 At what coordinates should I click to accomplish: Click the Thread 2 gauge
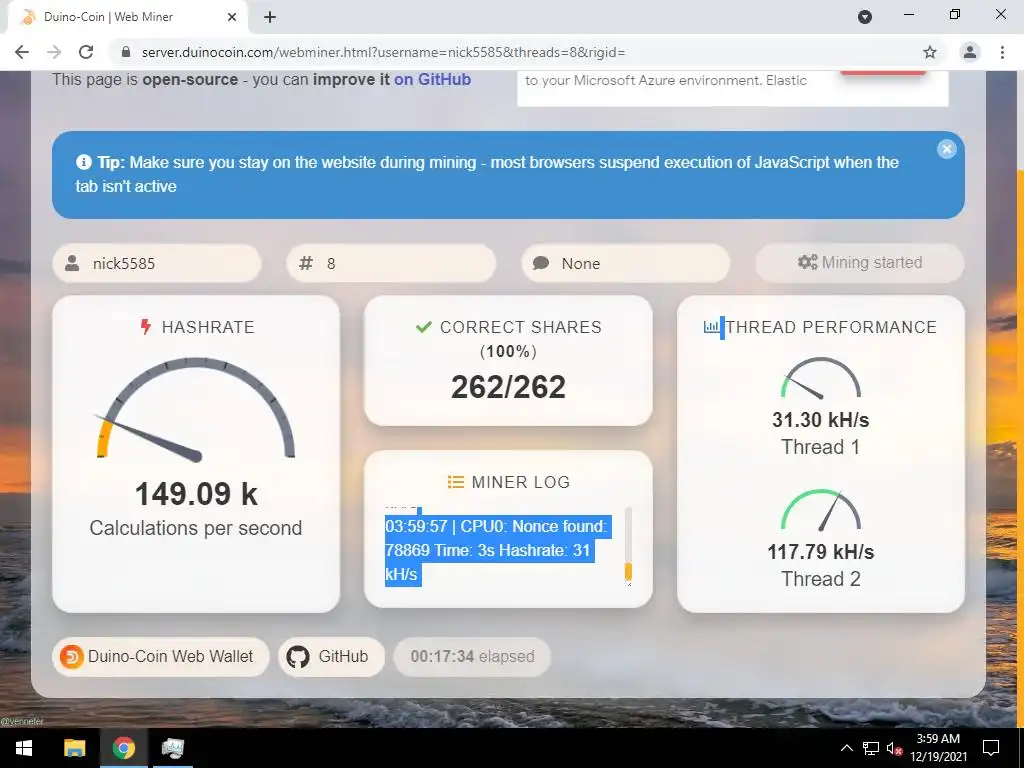click(821, 510)
